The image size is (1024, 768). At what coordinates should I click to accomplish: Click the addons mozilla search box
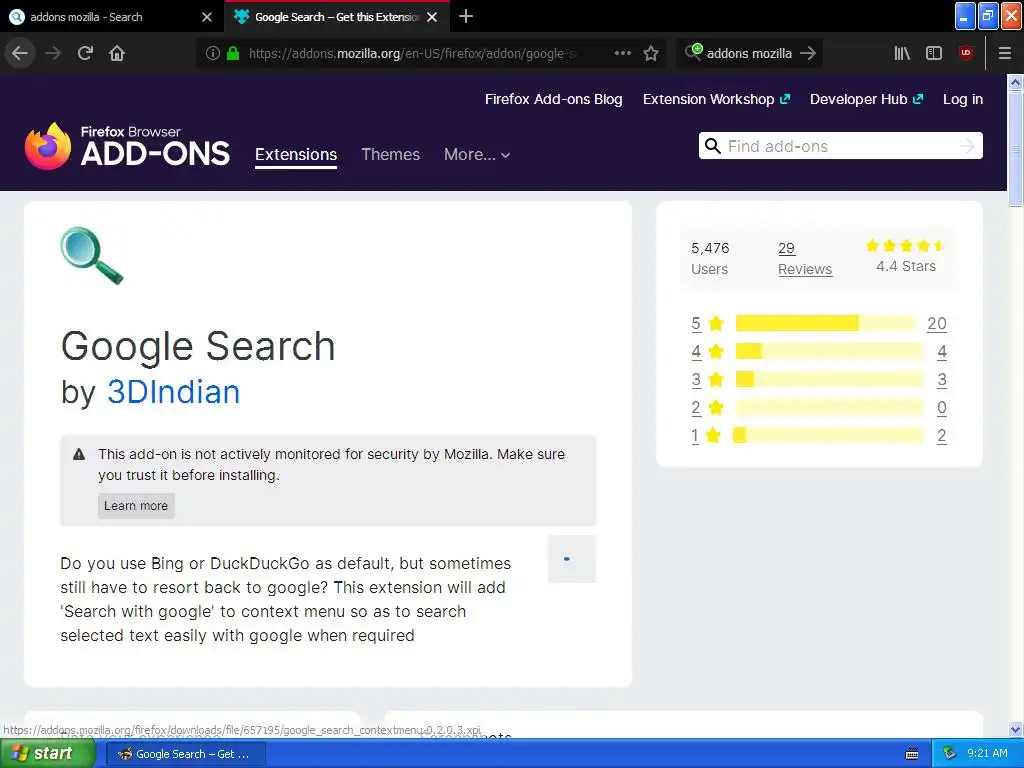click(749, 53)
